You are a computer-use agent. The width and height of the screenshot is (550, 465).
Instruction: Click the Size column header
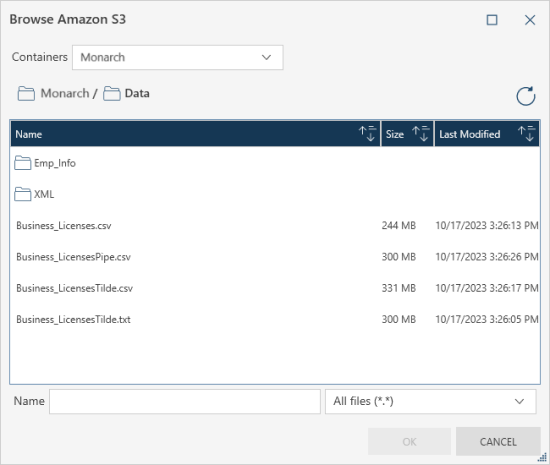coord(407,134)
